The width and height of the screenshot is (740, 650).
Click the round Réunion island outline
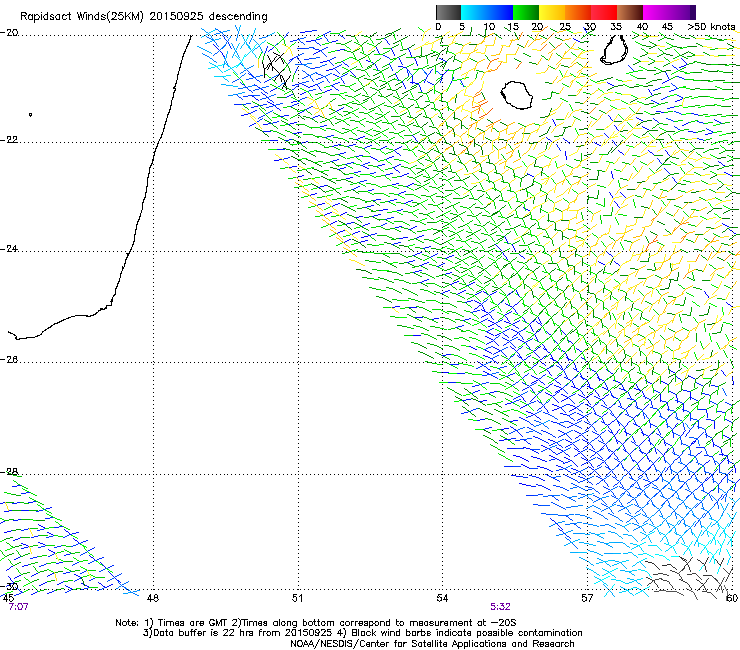tap(516, 95)
